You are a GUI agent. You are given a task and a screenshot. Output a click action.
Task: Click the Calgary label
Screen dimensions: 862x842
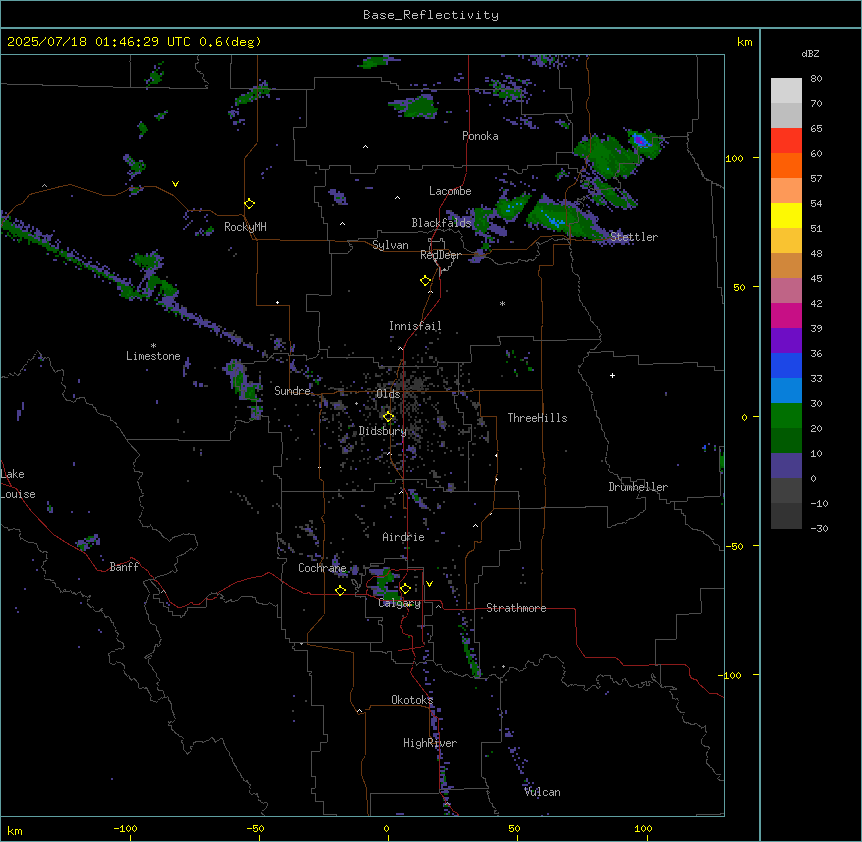[399, 603]
